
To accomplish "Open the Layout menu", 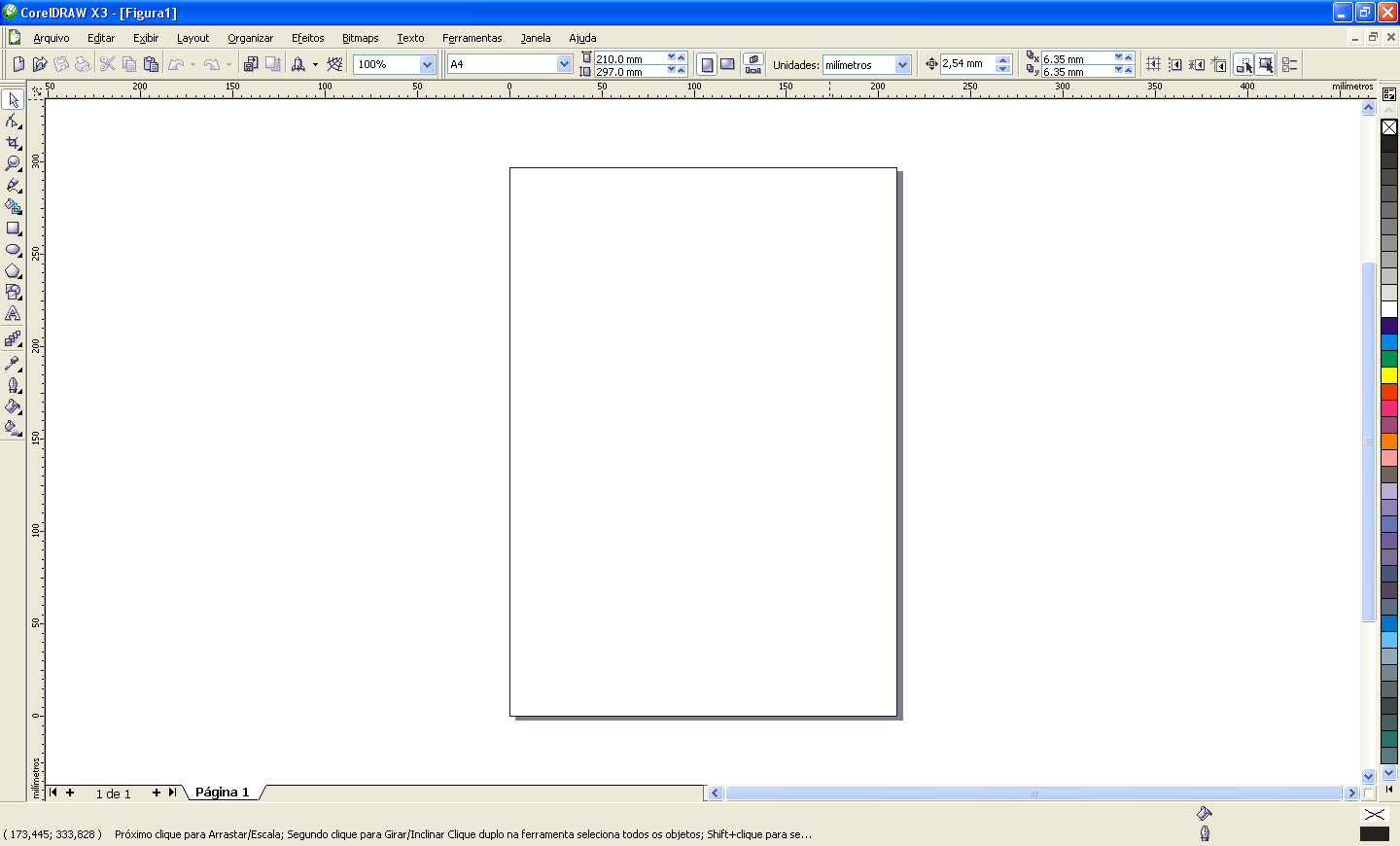I will [192, 38].
